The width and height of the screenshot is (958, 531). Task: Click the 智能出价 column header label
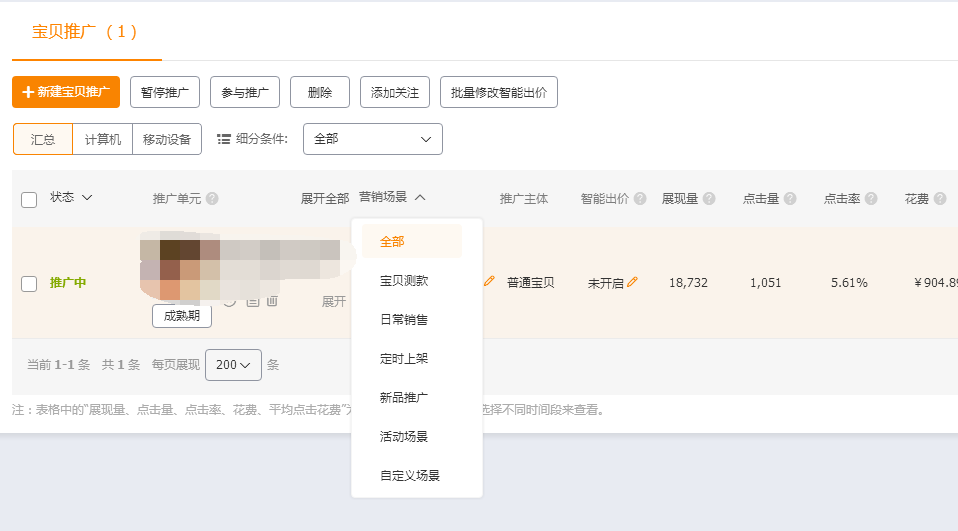point(605,199)
